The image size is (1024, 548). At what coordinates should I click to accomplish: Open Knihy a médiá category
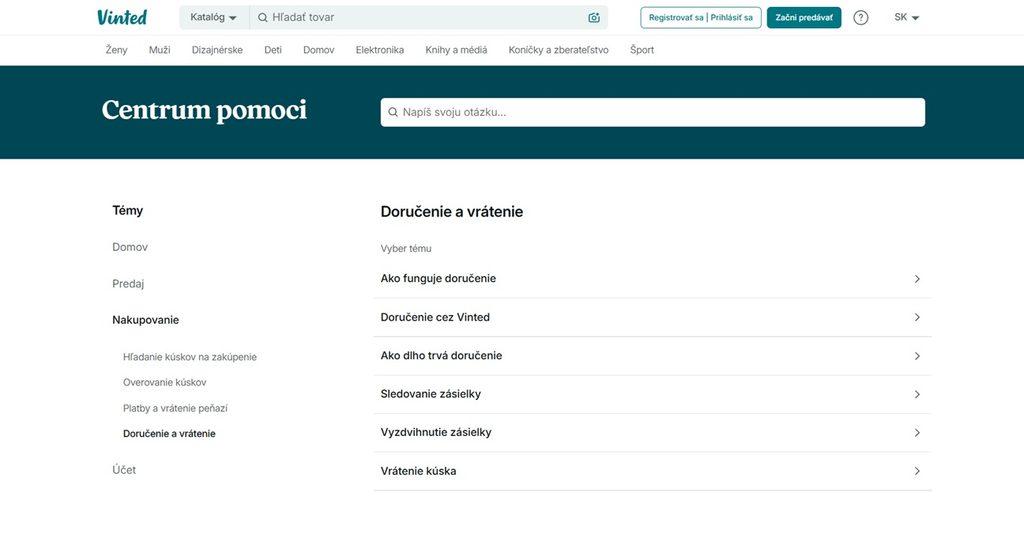click(x=456, y=50)
